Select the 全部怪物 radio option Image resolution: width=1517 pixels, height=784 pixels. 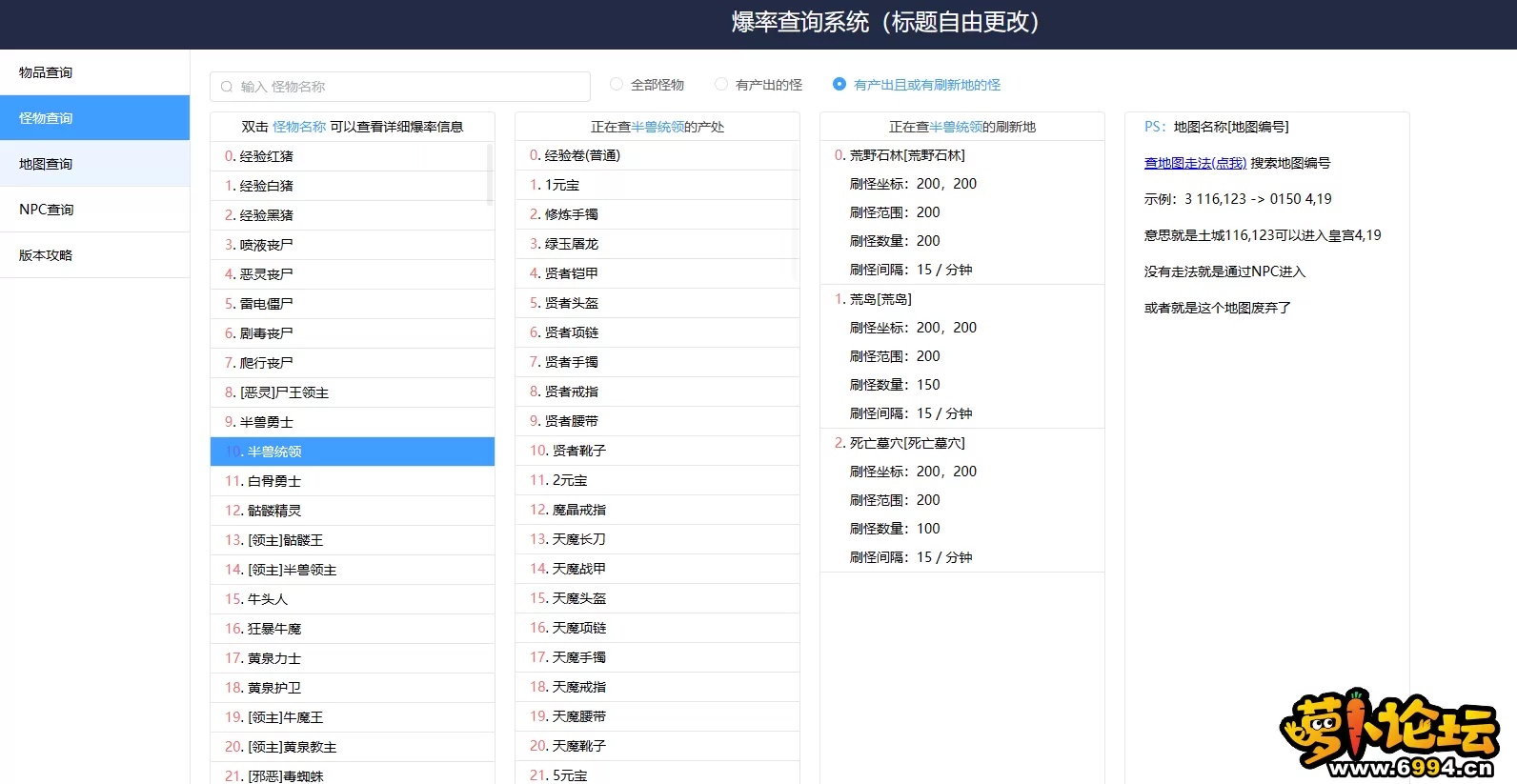click(648, 85)
